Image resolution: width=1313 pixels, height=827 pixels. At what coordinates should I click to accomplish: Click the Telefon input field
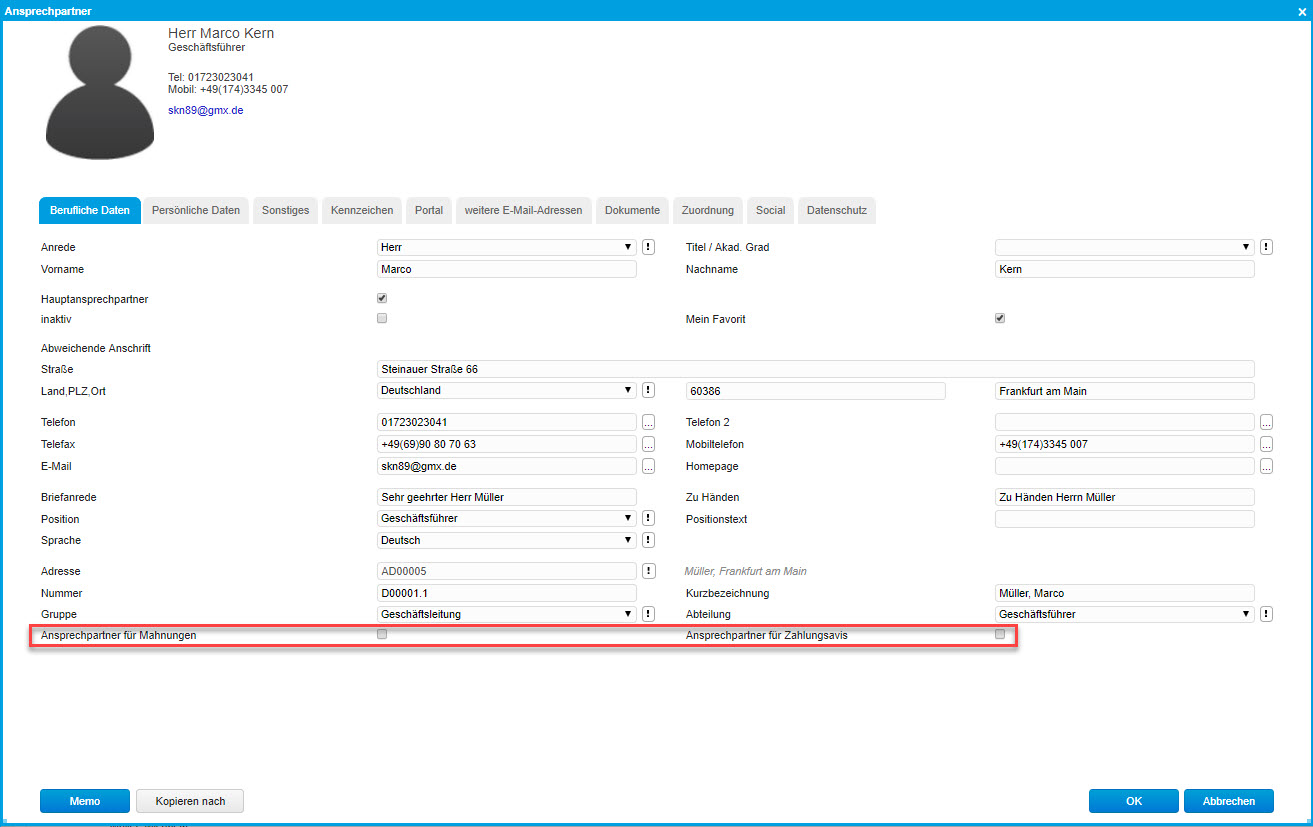[507, 422]
